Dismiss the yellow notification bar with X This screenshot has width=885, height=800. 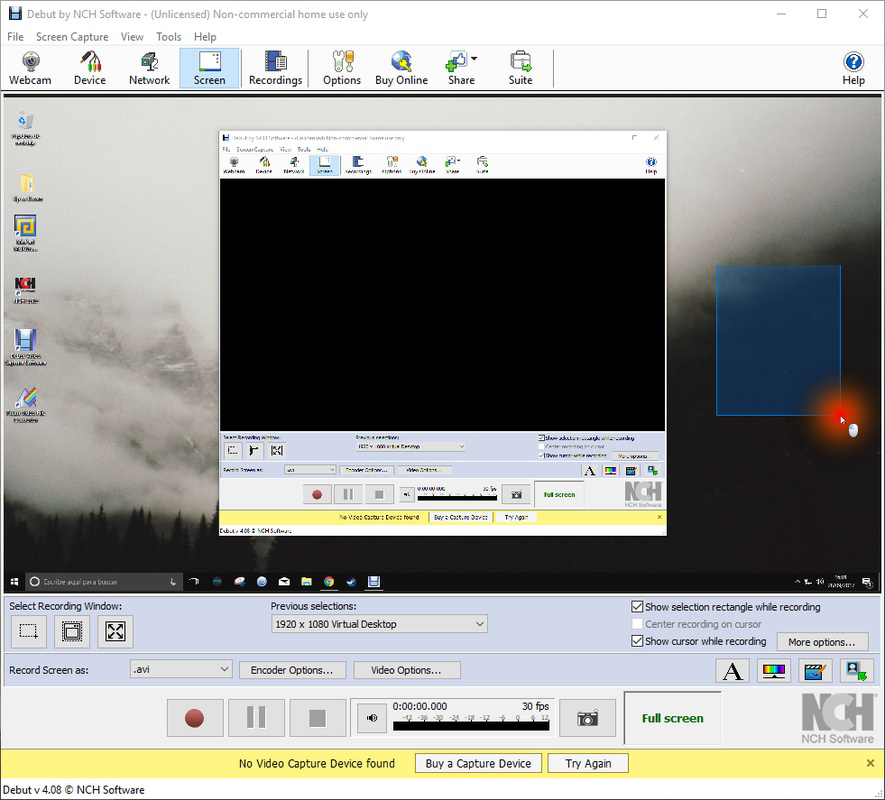click(x=870, y=763)
